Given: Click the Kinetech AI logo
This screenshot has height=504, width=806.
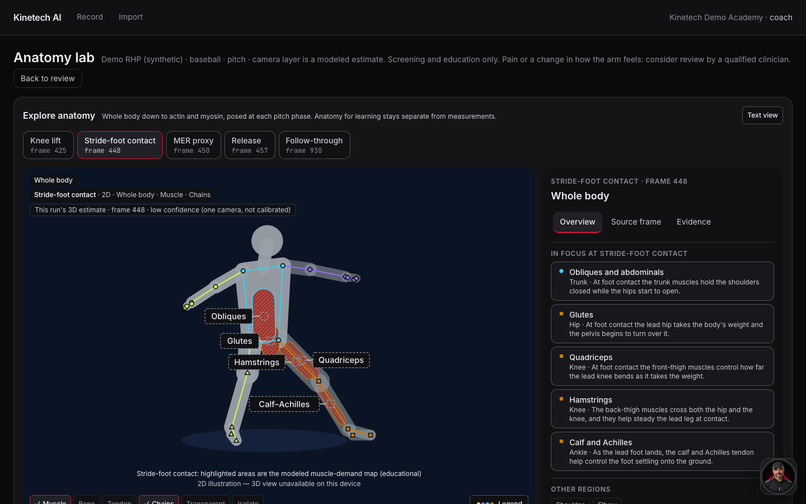Looking at the screenshot, I should coord(37,17).
